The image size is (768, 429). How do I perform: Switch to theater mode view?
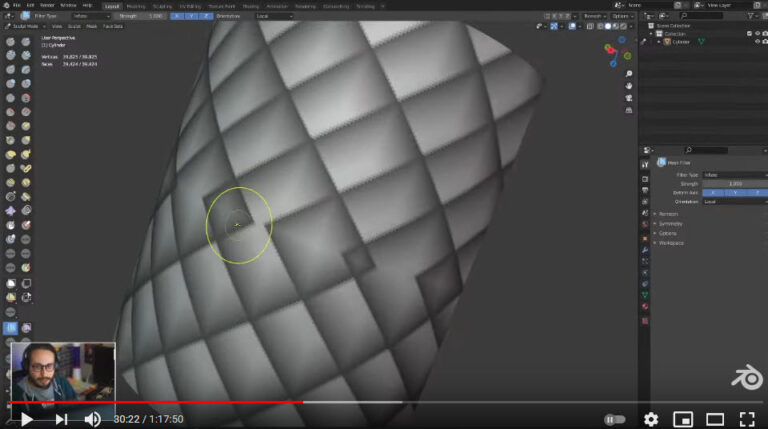[715, 419]
